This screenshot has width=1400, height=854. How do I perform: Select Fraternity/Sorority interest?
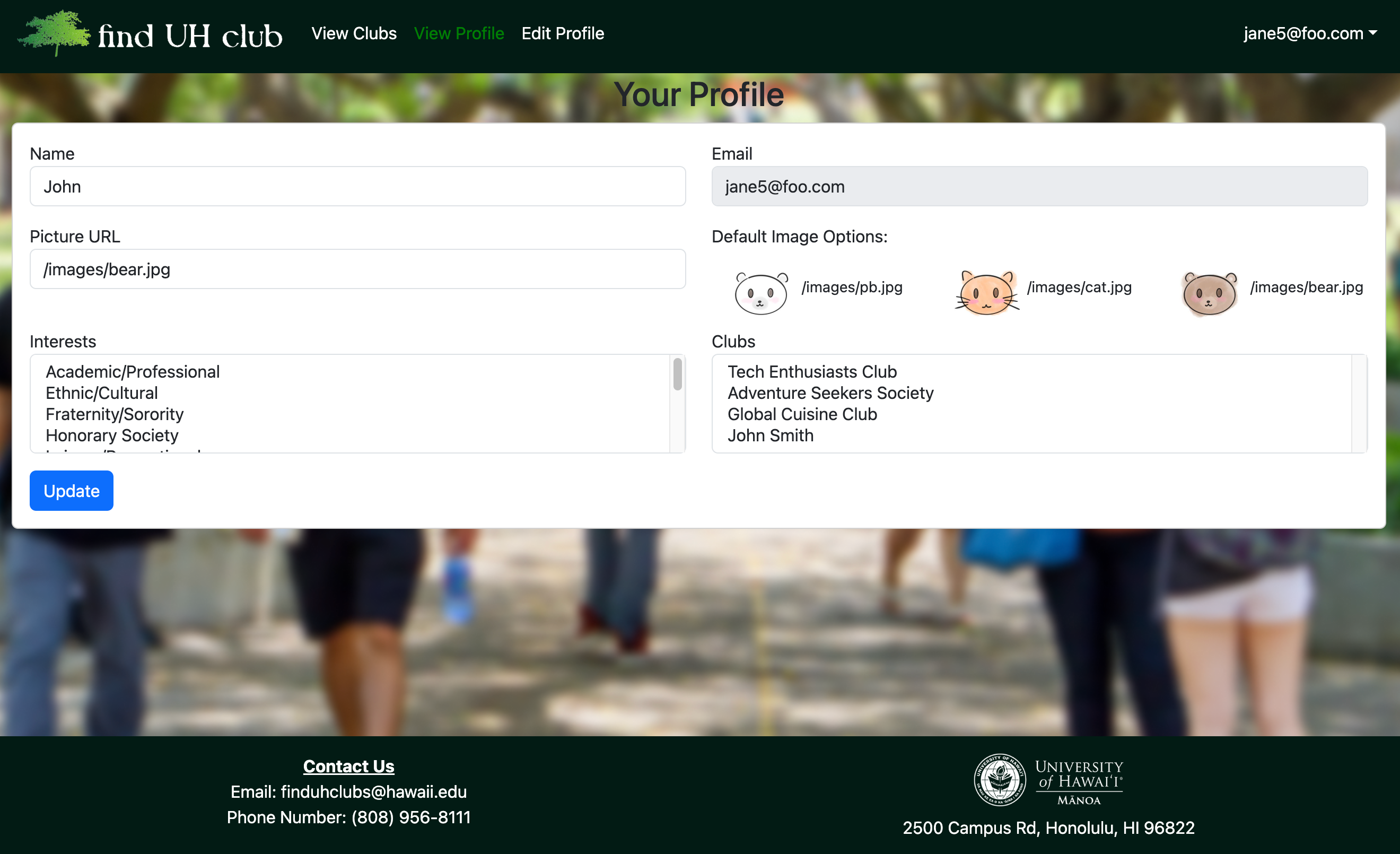click(x=349, y=414)
